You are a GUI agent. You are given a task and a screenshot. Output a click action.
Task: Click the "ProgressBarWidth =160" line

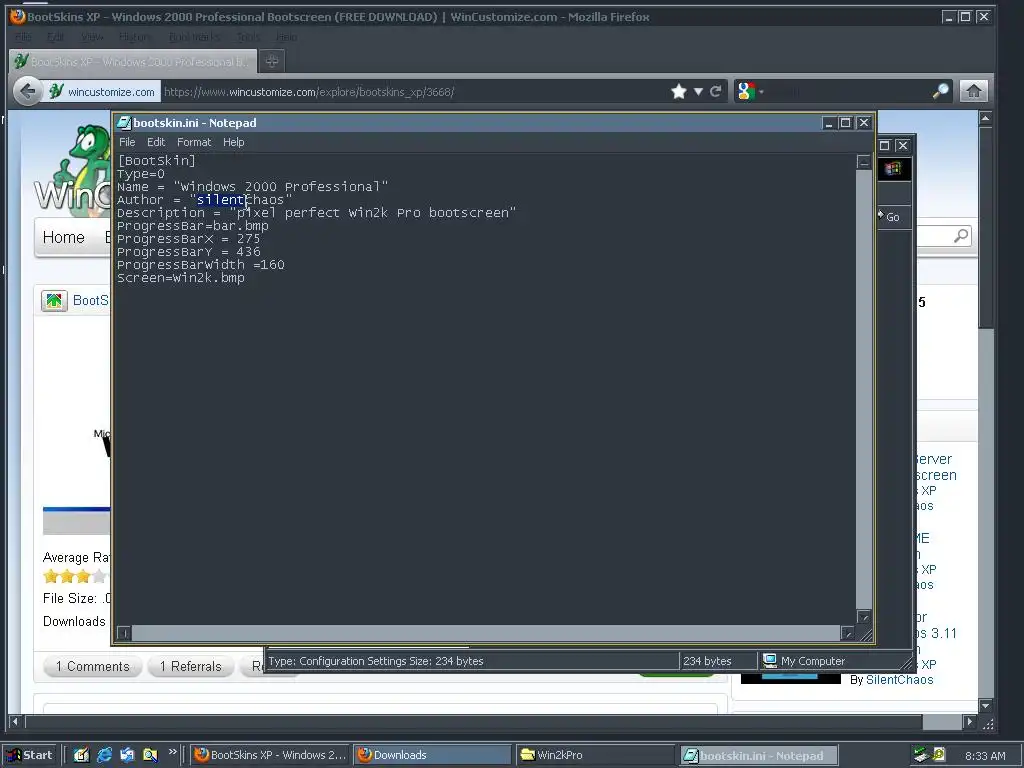point(200,265)
